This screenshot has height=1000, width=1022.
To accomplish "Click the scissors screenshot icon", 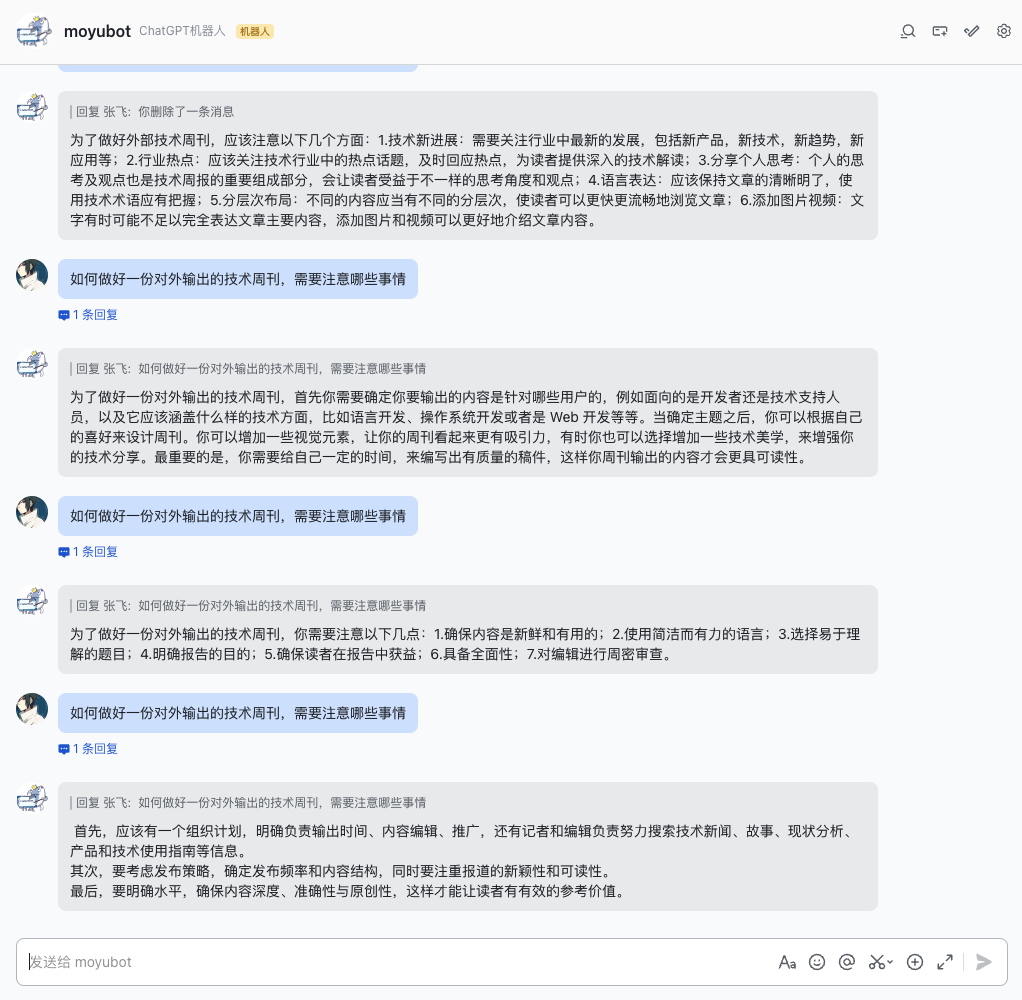I will point(877,962).
